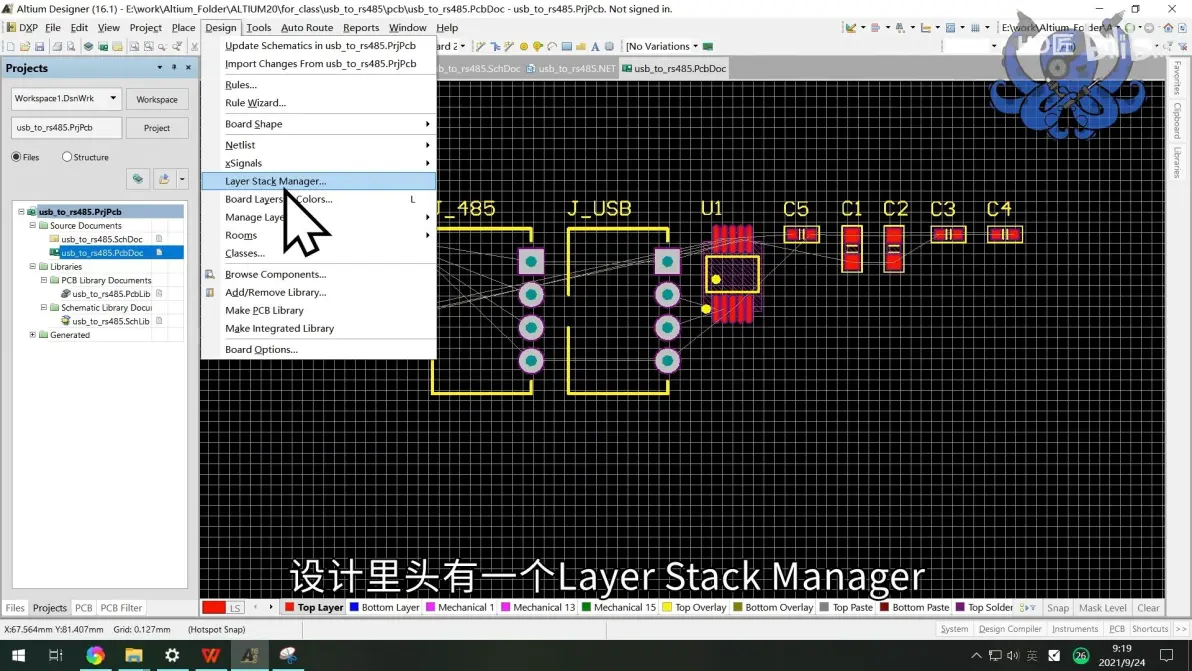
Task: Click the Place String 'A' tool icon
Action: 594,46
